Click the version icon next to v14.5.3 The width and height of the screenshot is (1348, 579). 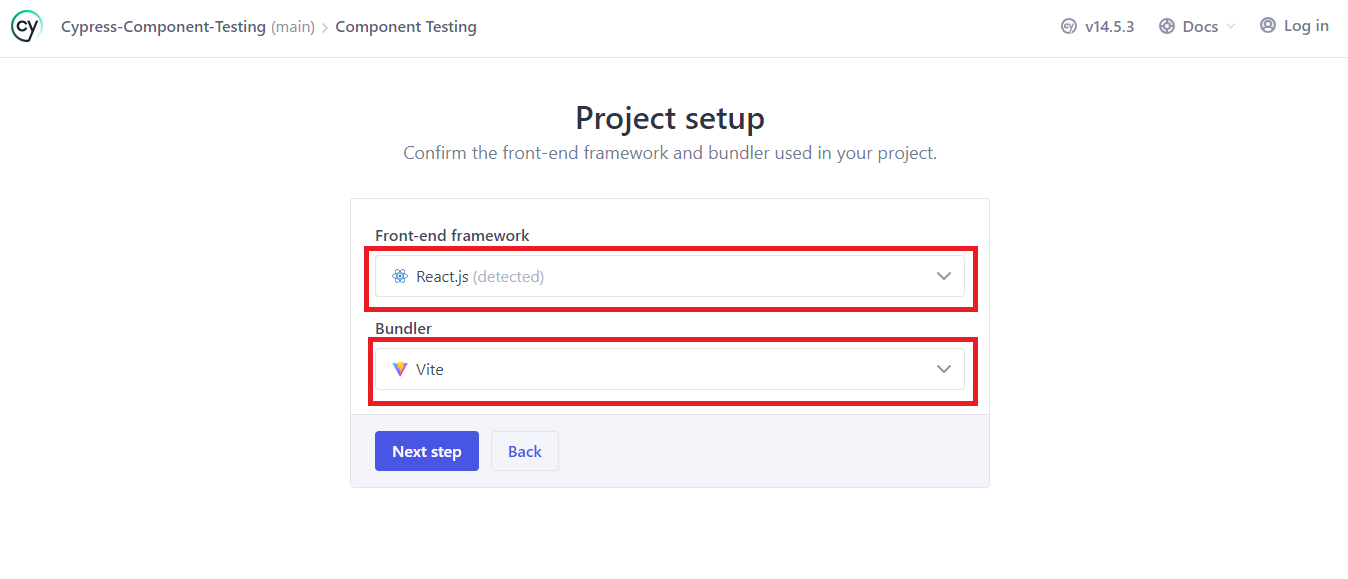(1069, 26)
